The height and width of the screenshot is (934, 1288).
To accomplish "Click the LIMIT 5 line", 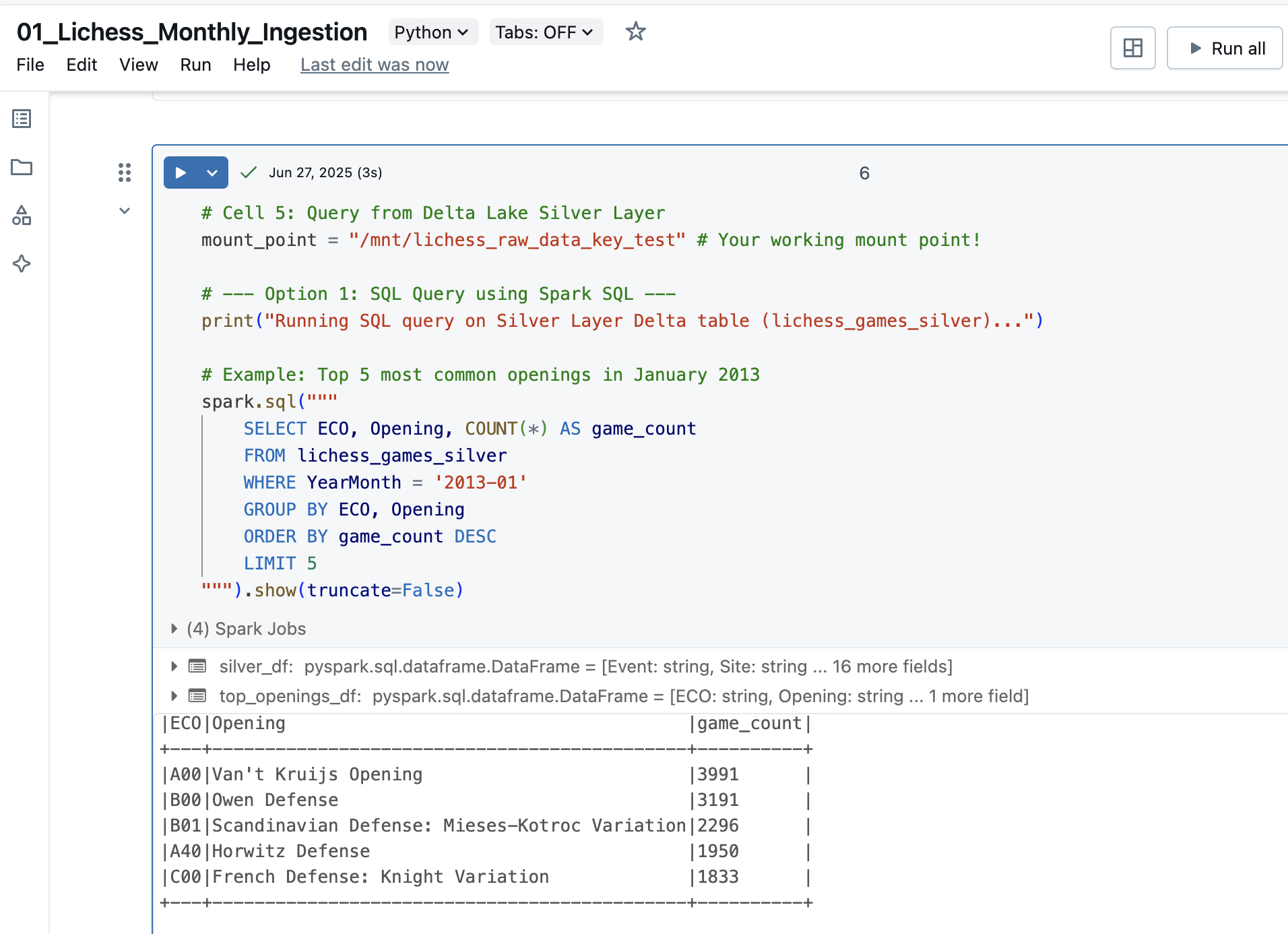I will pyautogui.click(x=280, y=563).
